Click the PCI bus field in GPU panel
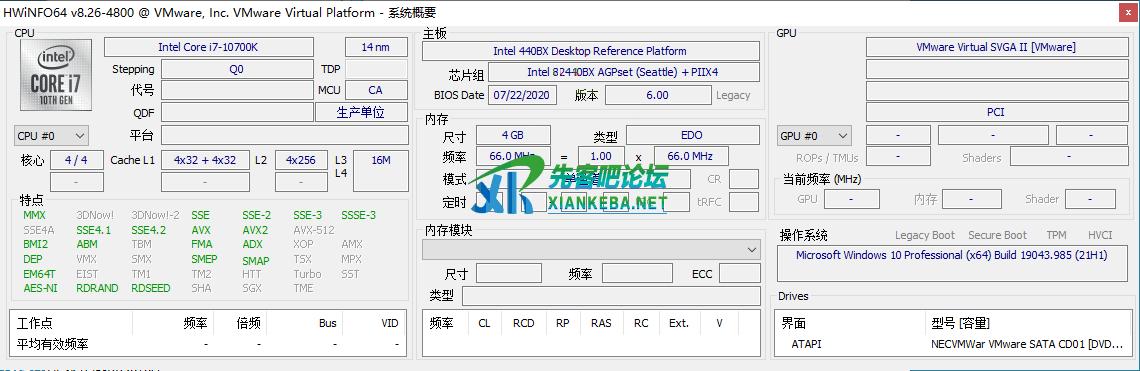Viewport: 1140px width, 371px height. coord(996,112)
